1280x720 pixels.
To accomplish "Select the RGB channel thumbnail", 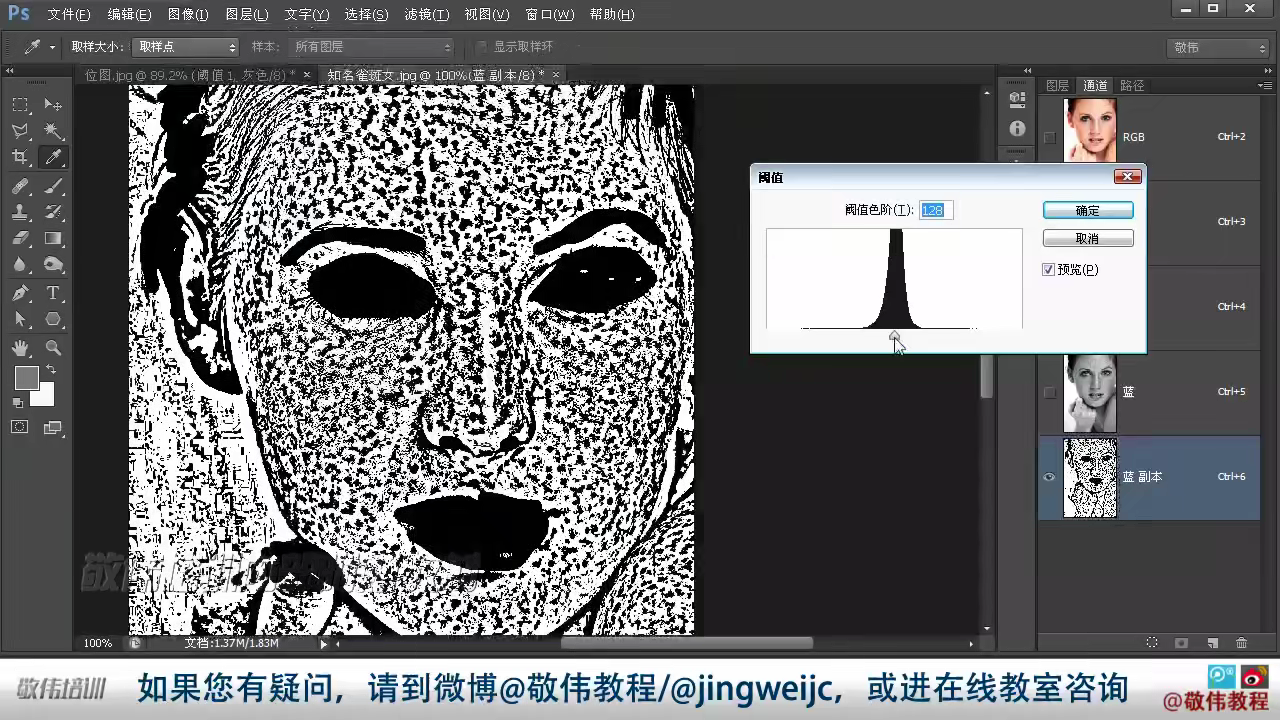I will coord(1089,130).
